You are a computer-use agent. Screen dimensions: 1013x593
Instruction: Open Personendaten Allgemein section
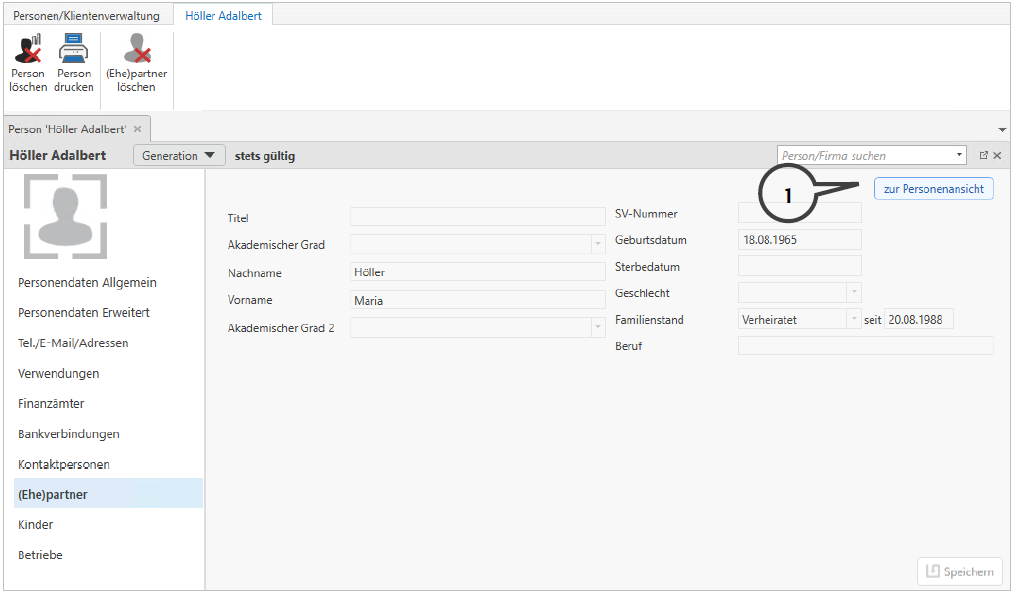(87, 283)
